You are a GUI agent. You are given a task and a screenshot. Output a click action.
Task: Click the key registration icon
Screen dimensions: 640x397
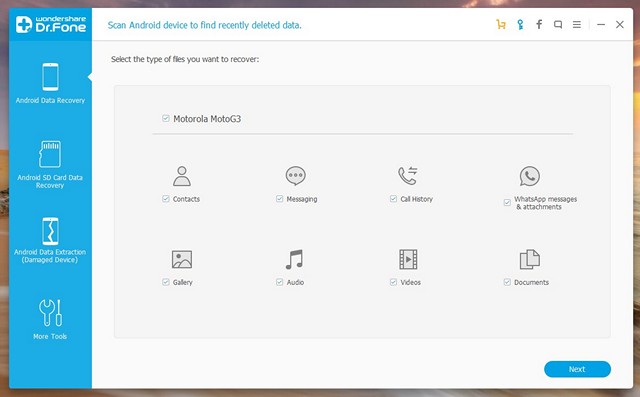tap(520, 24)
